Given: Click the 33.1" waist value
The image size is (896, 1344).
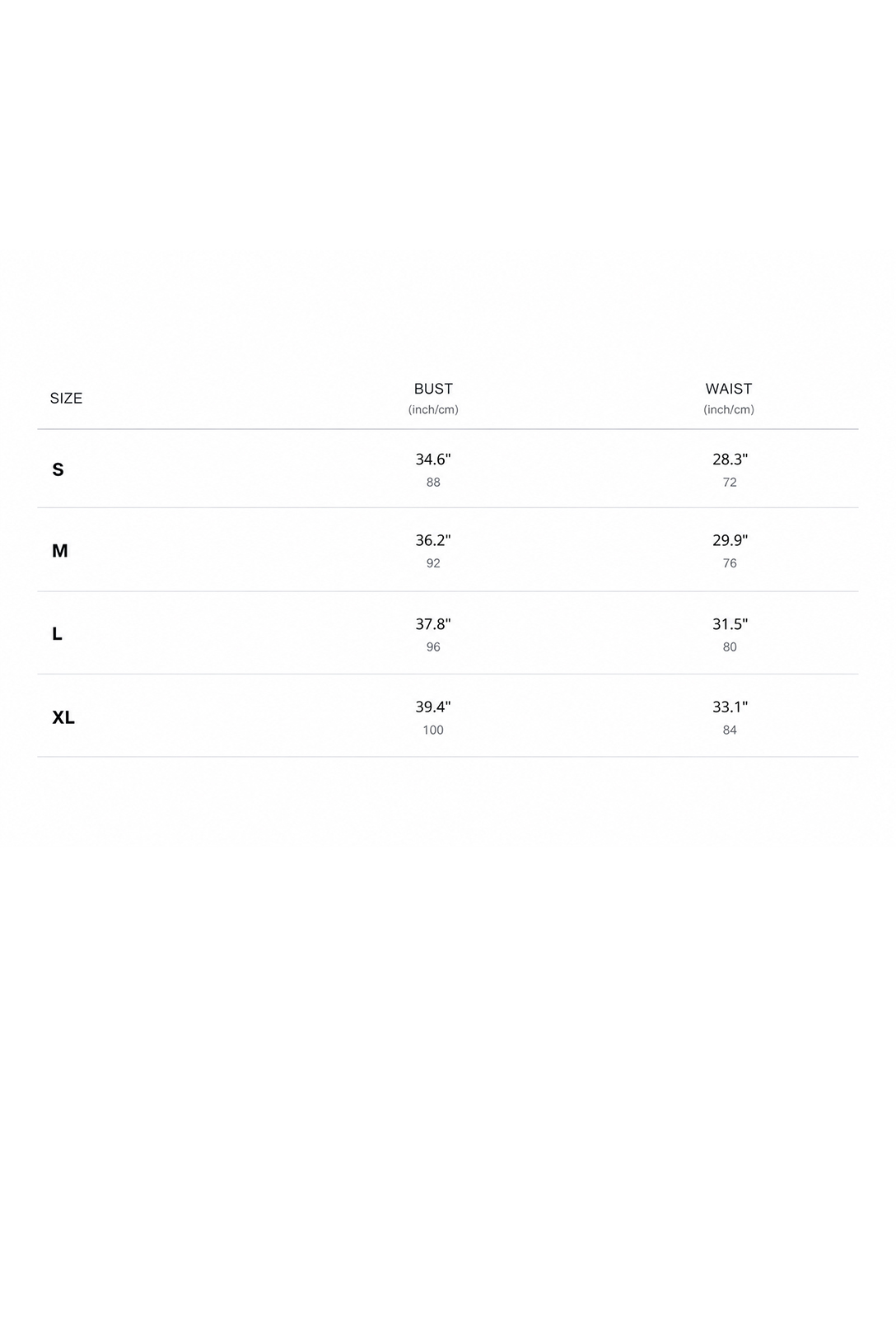Looking at the screenshot, I should point(730,707).
